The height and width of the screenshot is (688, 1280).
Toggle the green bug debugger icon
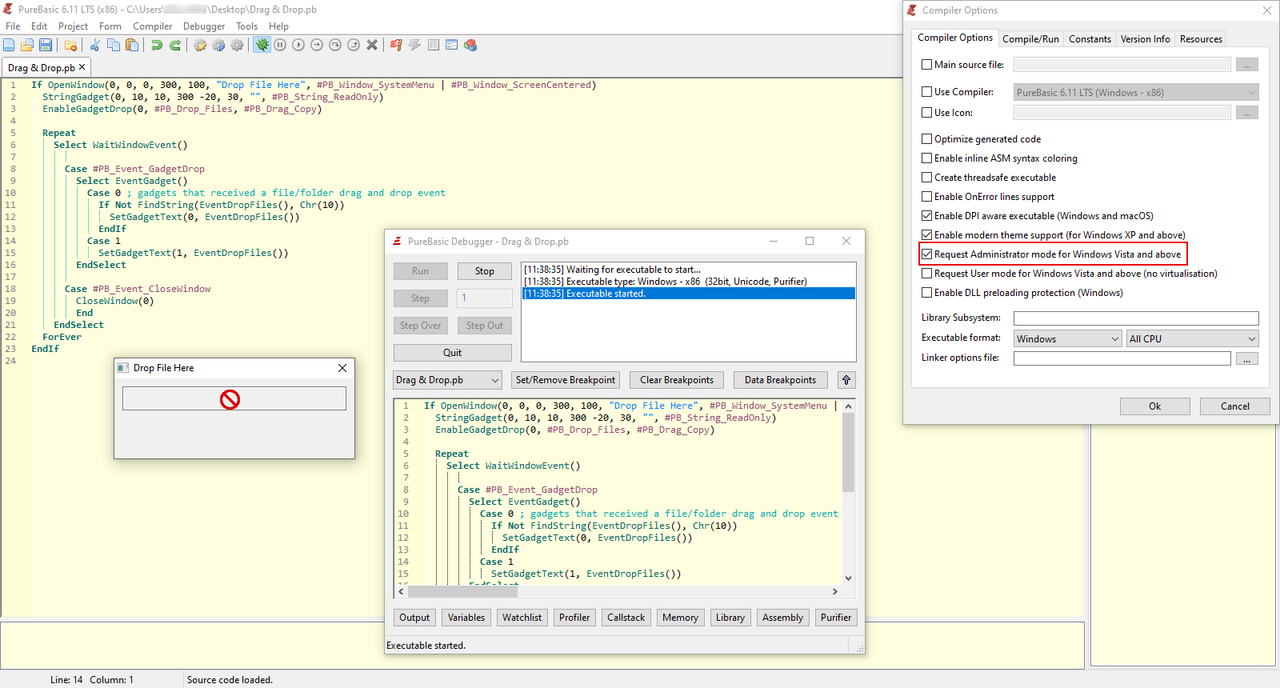[262, 45]
